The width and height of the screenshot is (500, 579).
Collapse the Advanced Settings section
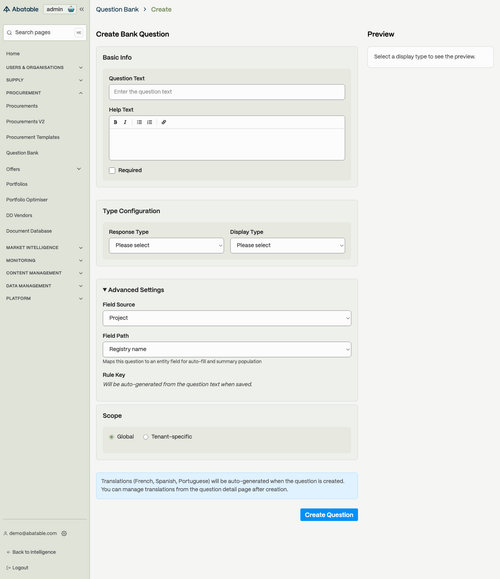coord(133,290)
